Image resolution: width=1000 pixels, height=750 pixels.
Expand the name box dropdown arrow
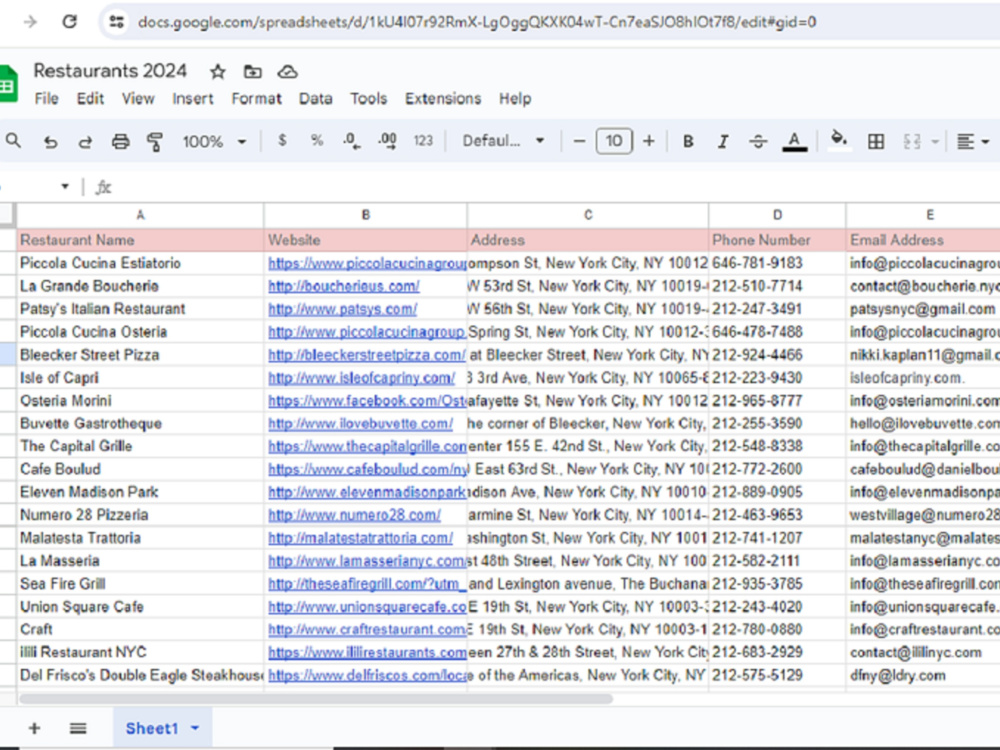click(64, 187)
